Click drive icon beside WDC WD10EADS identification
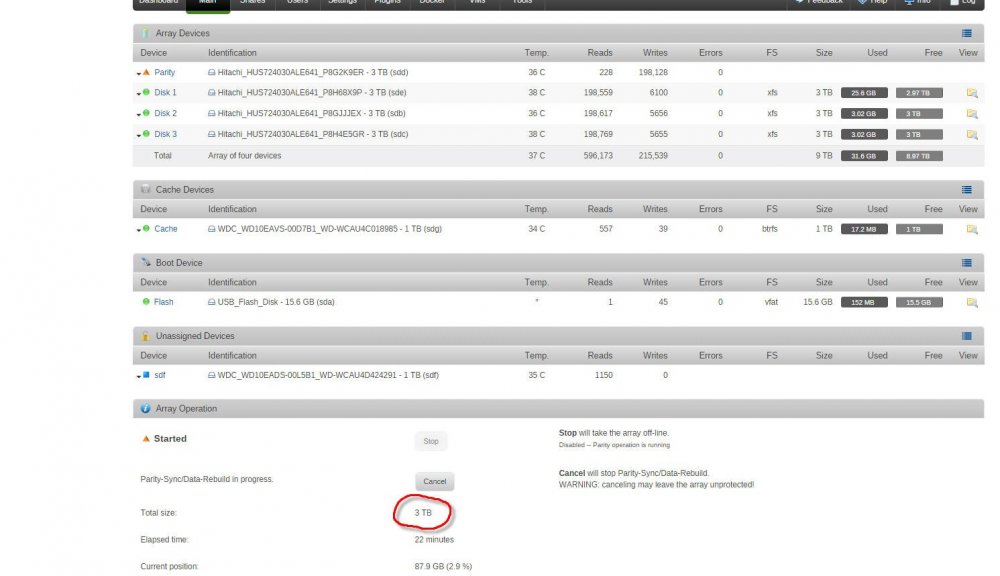 pos(212,376)
